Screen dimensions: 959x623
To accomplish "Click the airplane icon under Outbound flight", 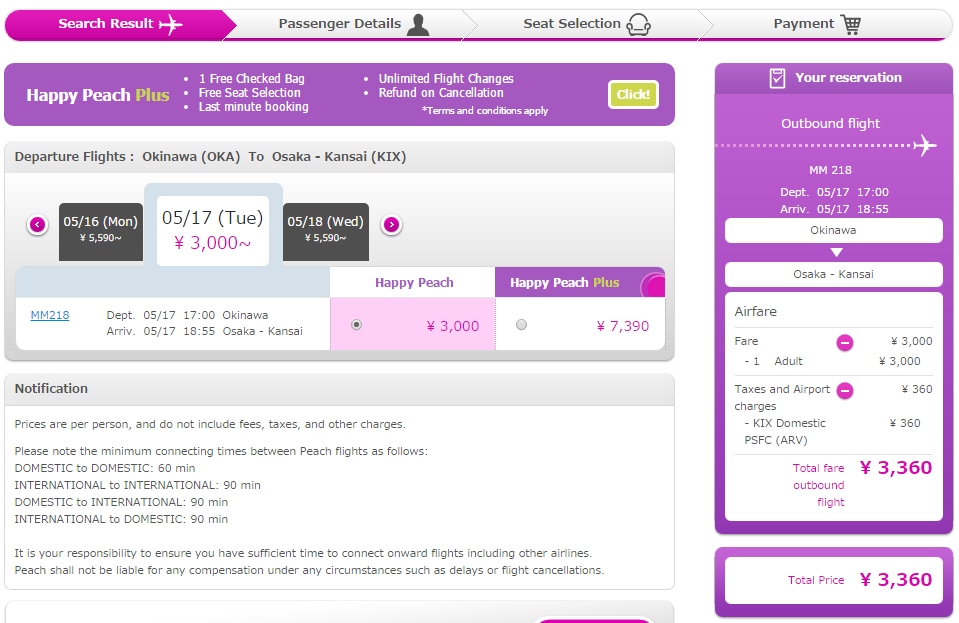I will click(925, 146).
